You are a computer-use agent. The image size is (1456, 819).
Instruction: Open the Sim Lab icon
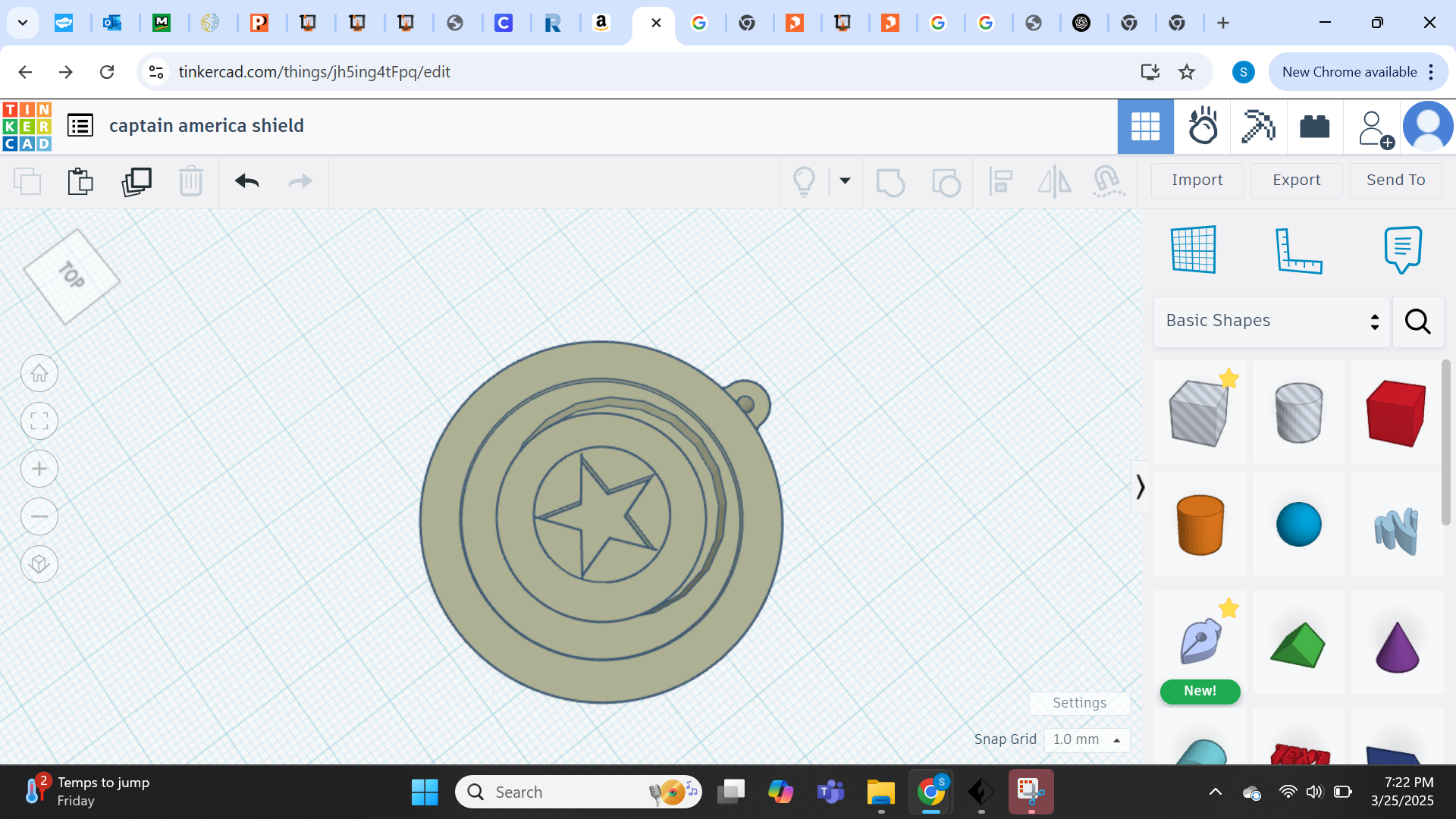point(1203,127)
